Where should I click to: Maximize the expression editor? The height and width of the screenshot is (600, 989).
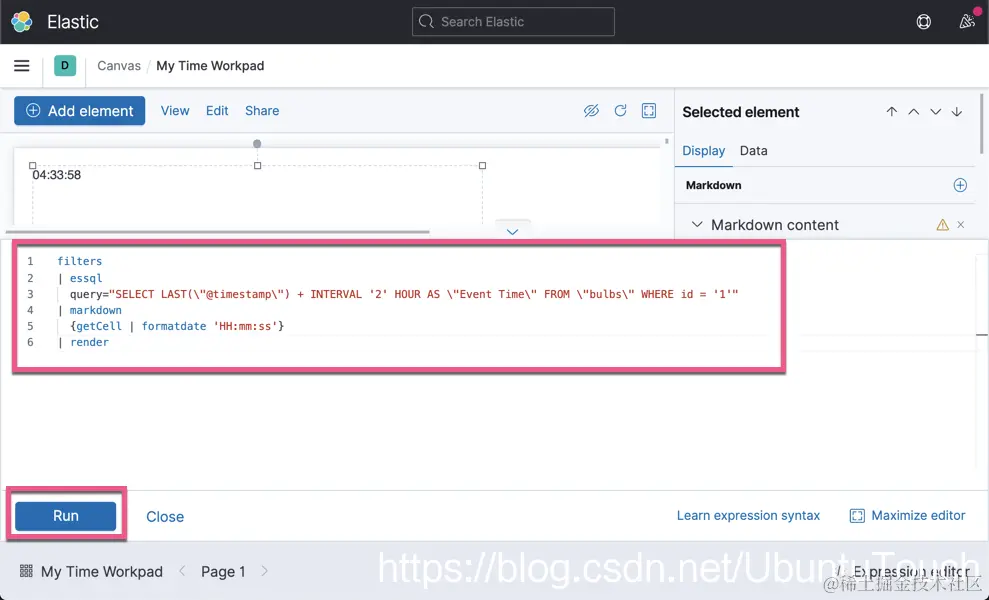pos(908,515)
